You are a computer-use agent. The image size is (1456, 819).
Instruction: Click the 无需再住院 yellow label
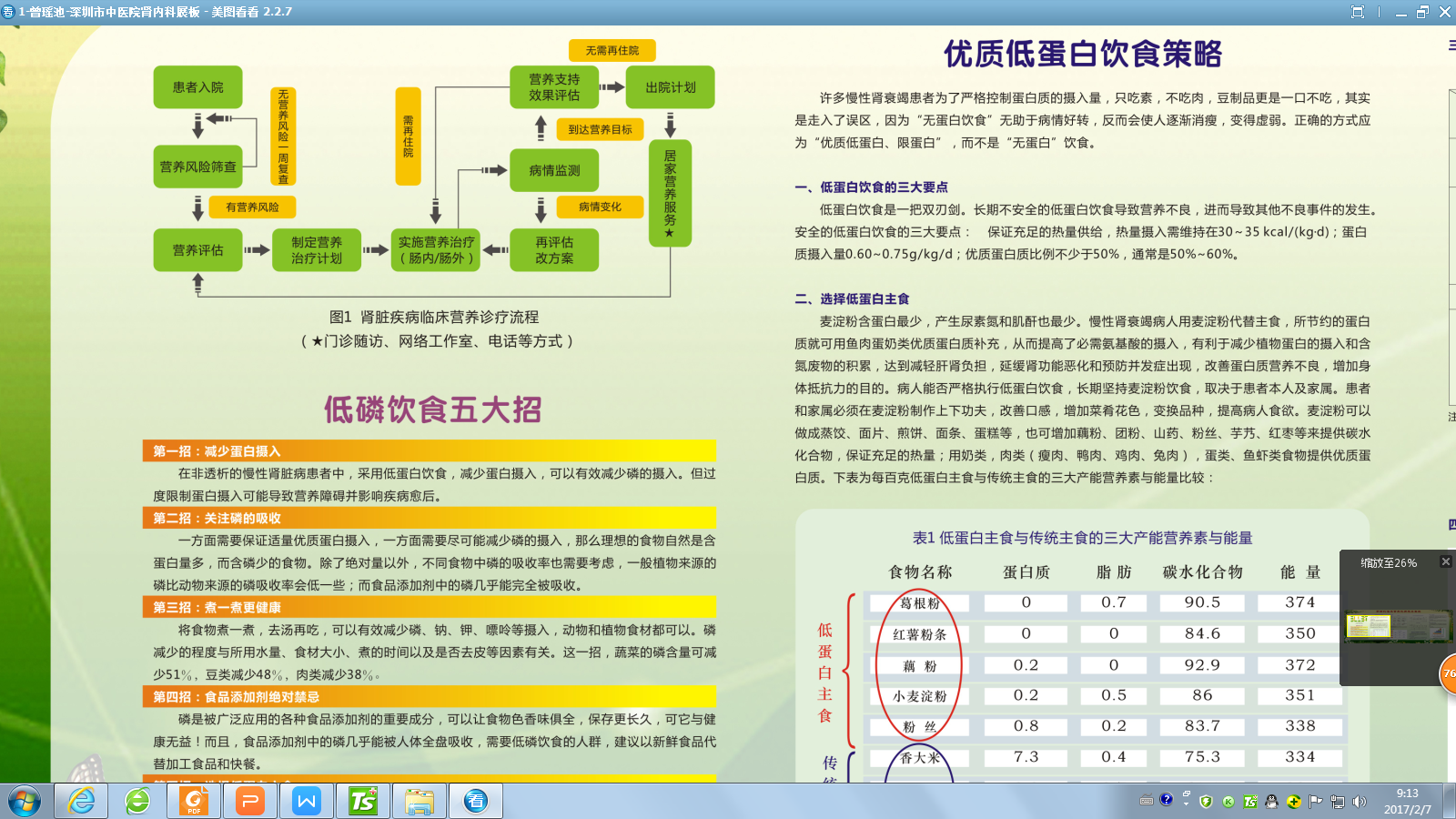612,50
